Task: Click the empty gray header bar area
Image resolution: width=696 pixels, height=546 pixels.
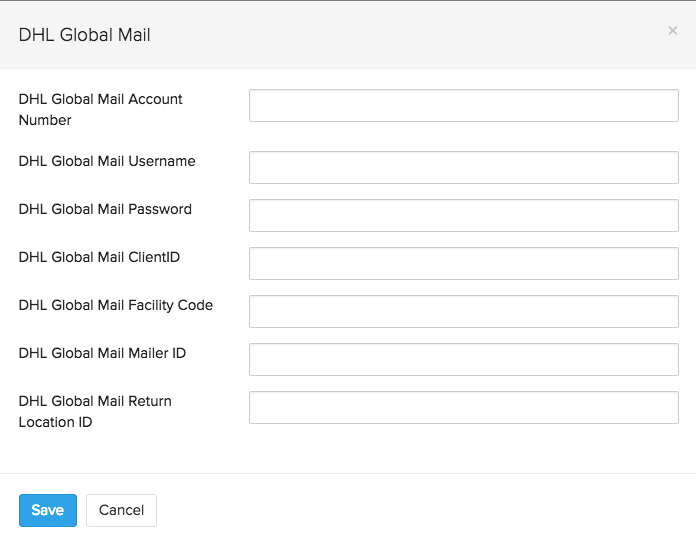Action: [x=400, y=35]
